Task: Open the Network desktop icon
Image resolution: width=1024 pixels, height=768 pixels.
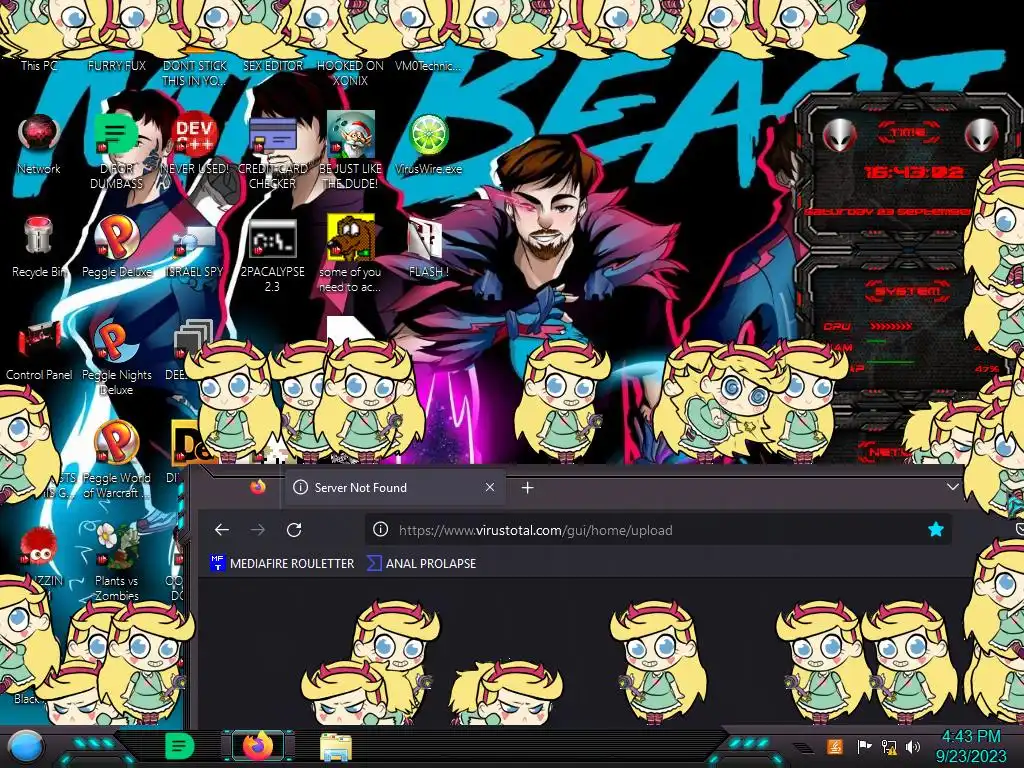Action: 39,144
